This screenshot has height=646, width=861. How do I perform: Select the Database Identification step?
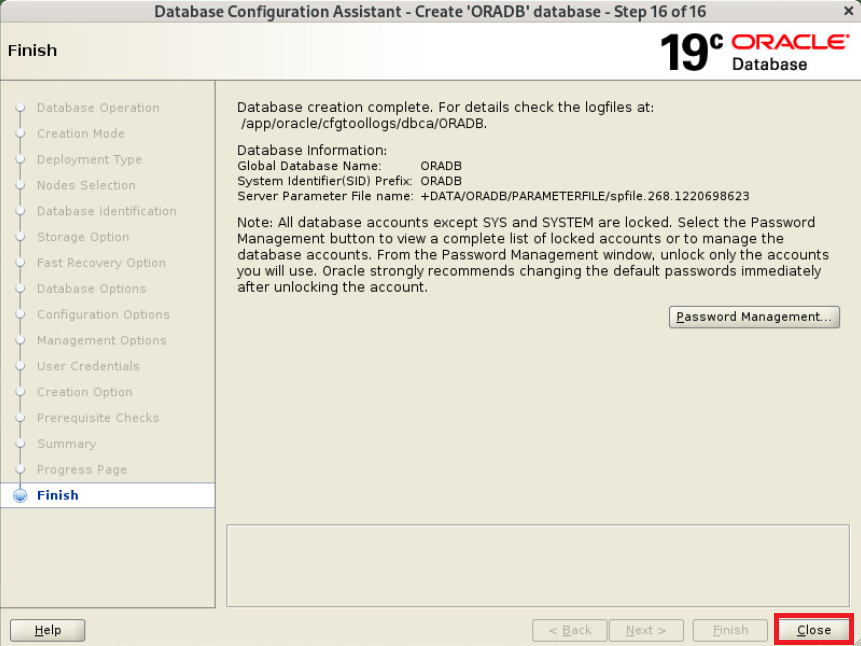tap(107, 211)
